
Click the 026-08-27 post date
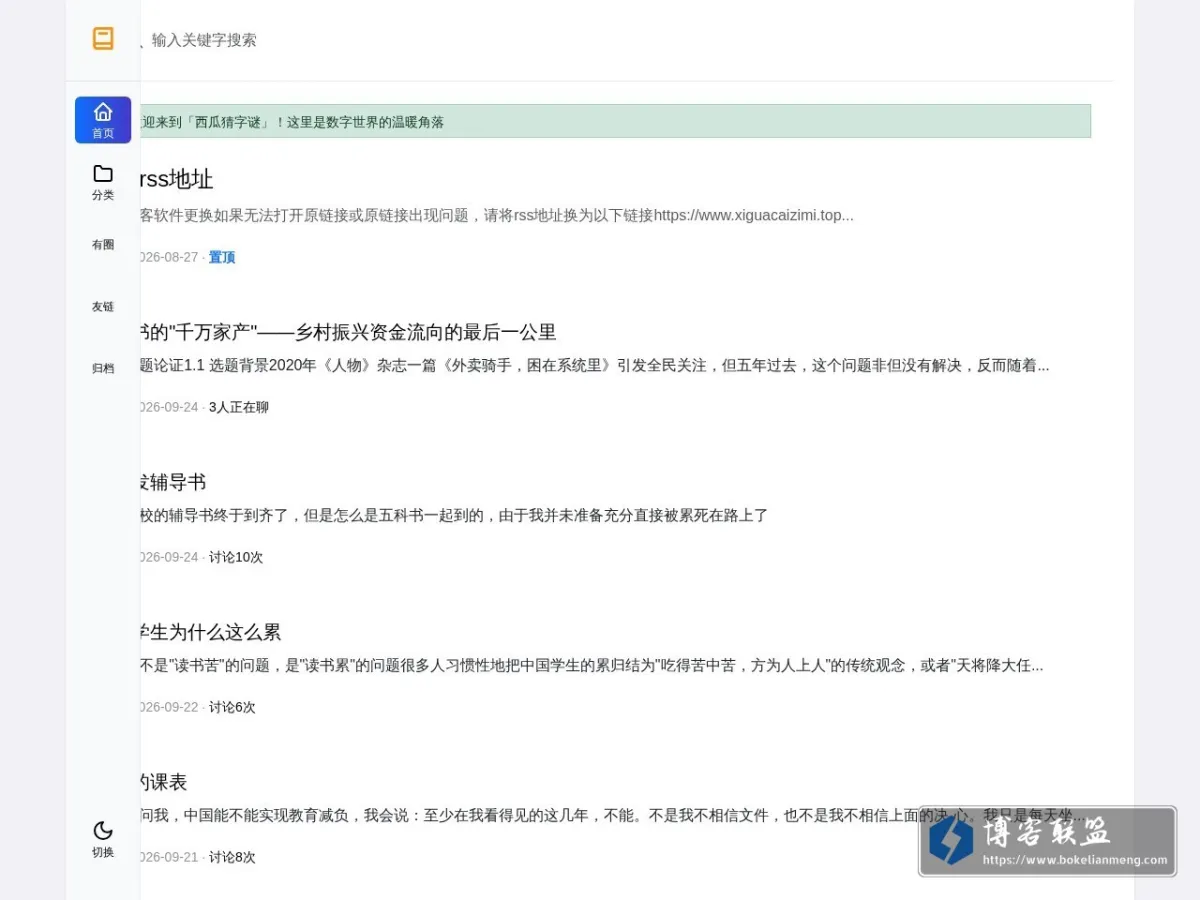pos(169,257)
